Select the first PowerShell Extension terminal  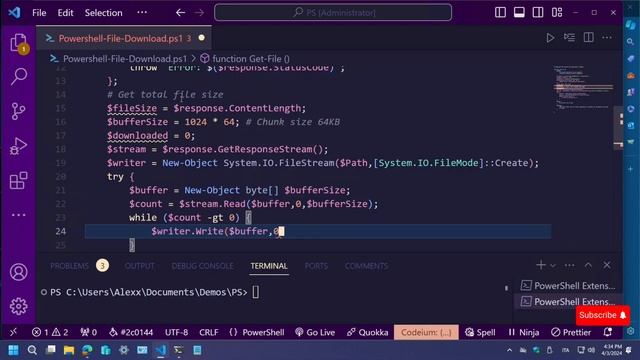click(568, 286)
